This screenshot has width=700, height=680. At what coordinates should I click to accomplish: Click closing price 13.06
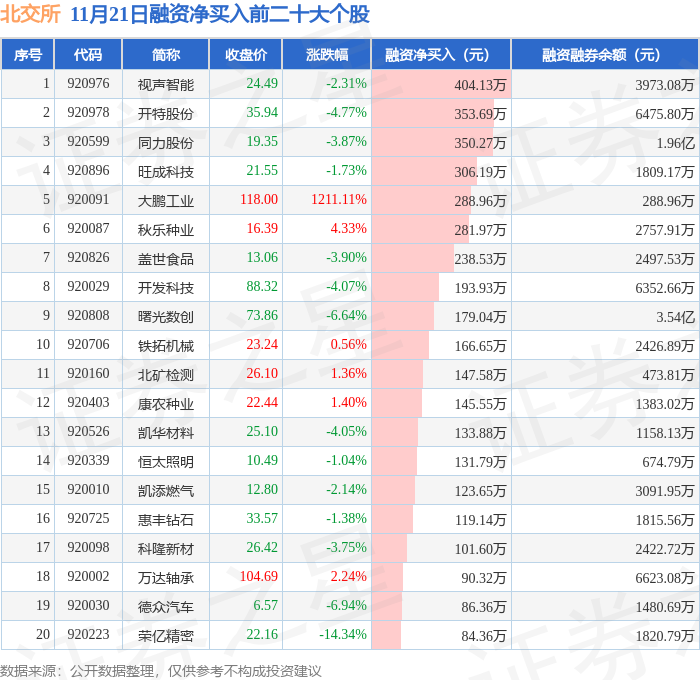click(x=262, y=257)
